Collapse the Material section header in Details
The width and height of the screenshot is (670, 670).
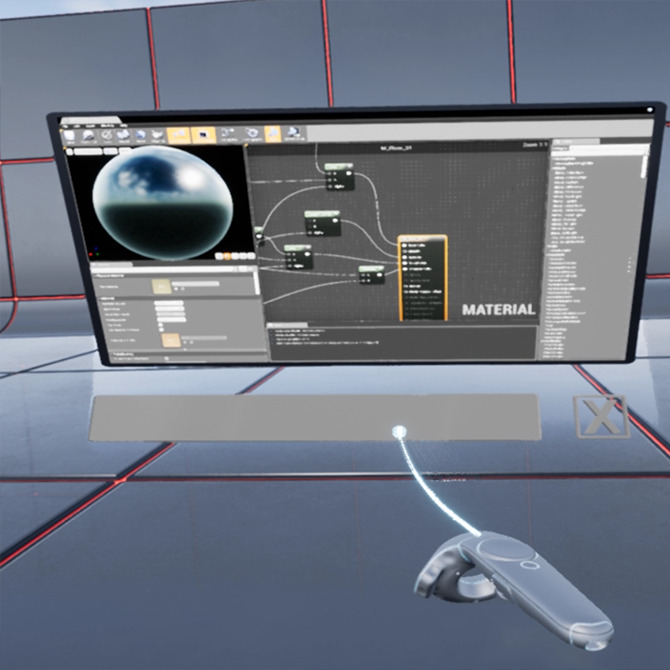[x=108, y=298]
